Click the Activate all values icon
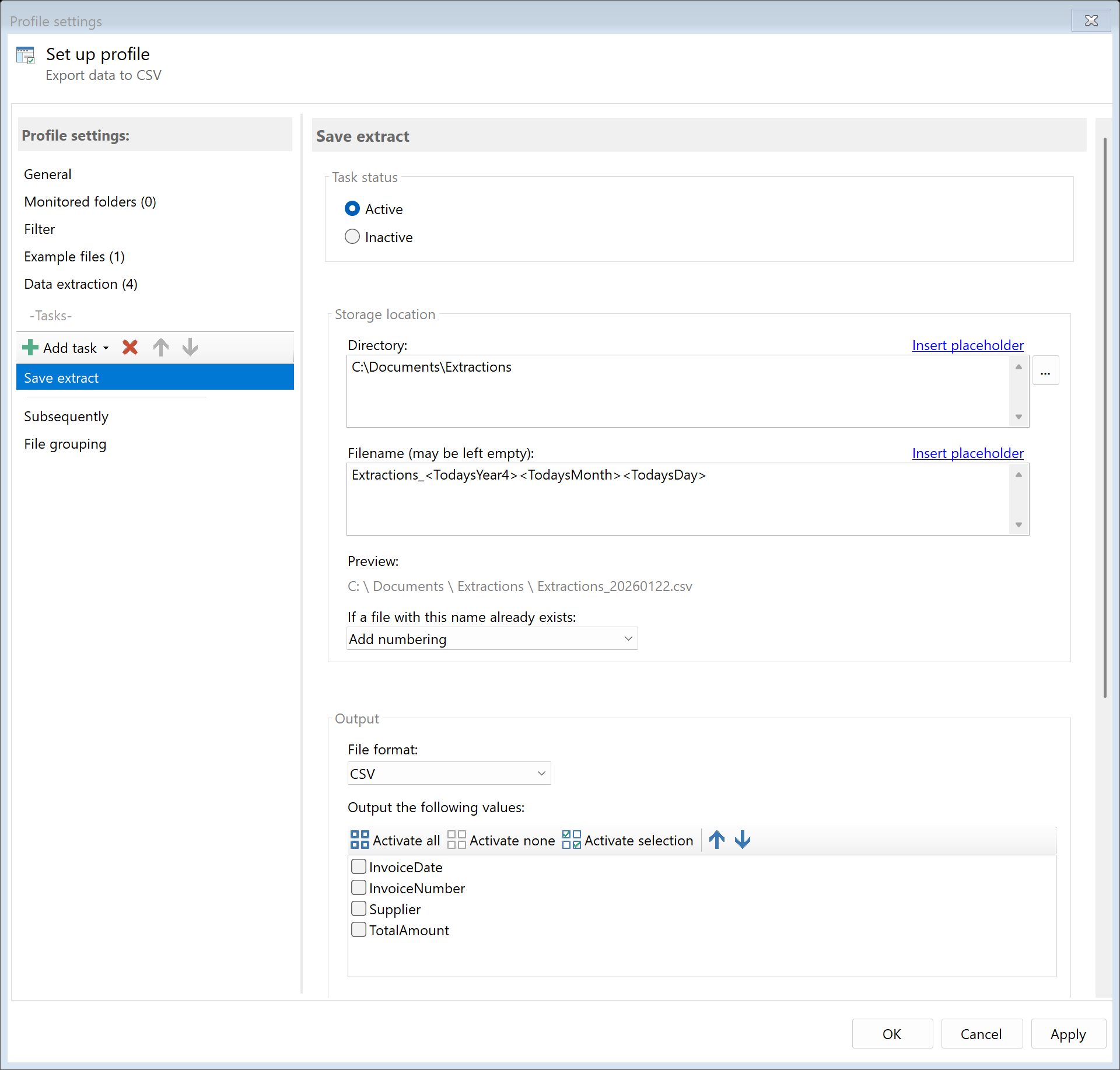Image resolution: width=1120 pixels, height=1070 pixels. [x=359, y=840]
